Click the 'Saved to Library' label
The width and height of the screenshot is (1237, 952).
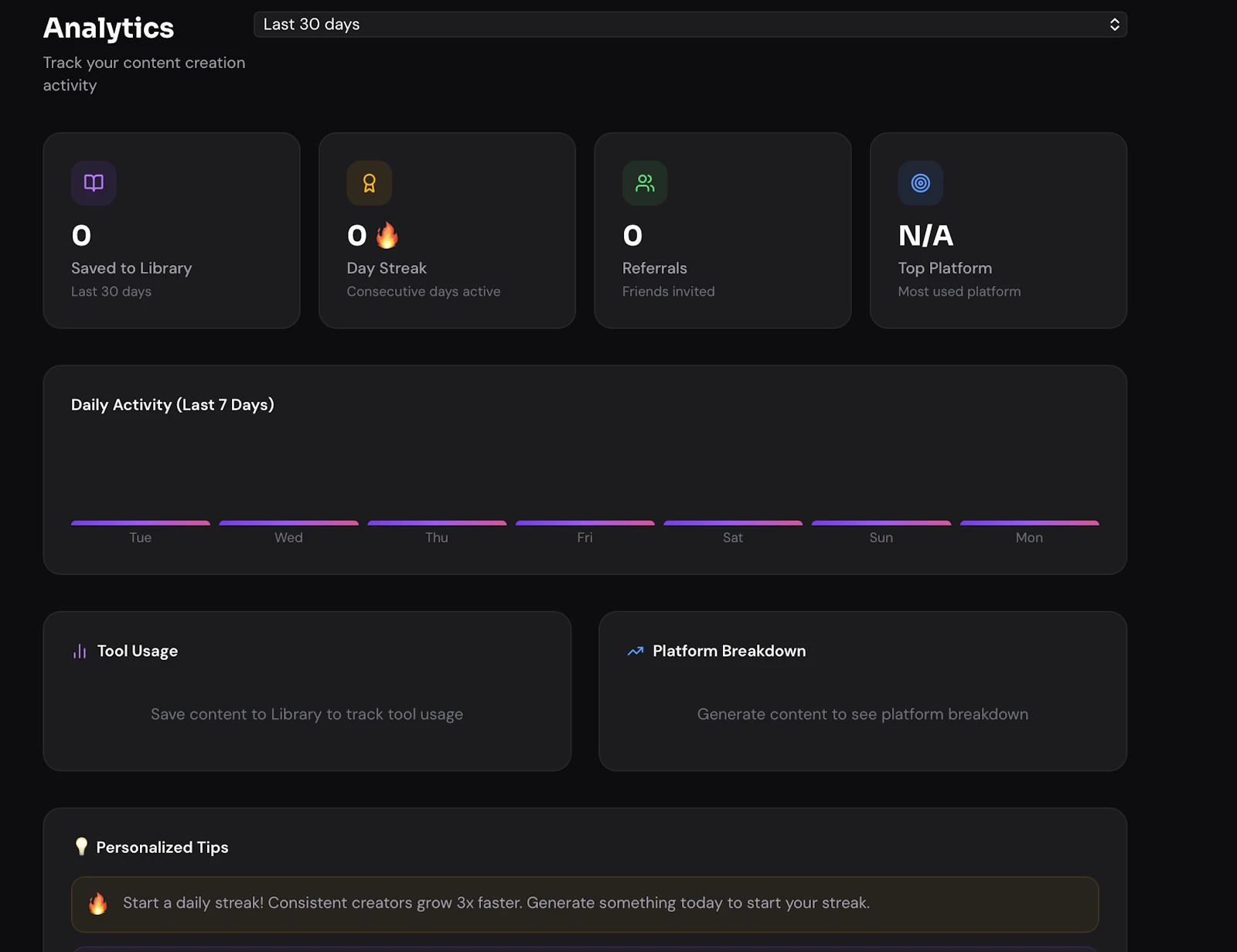[131, 268]
